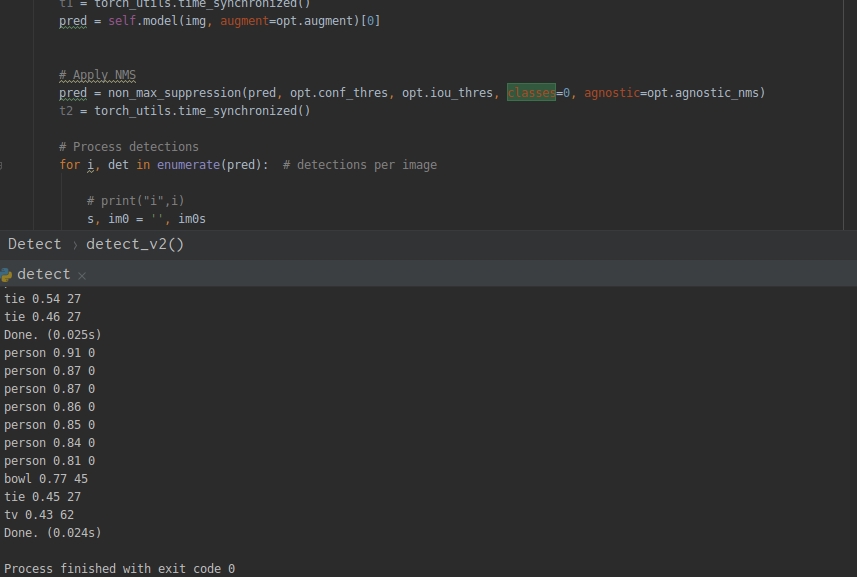Click the Python icon on detect tab
The image size is (857, 577).
[6, 275]
